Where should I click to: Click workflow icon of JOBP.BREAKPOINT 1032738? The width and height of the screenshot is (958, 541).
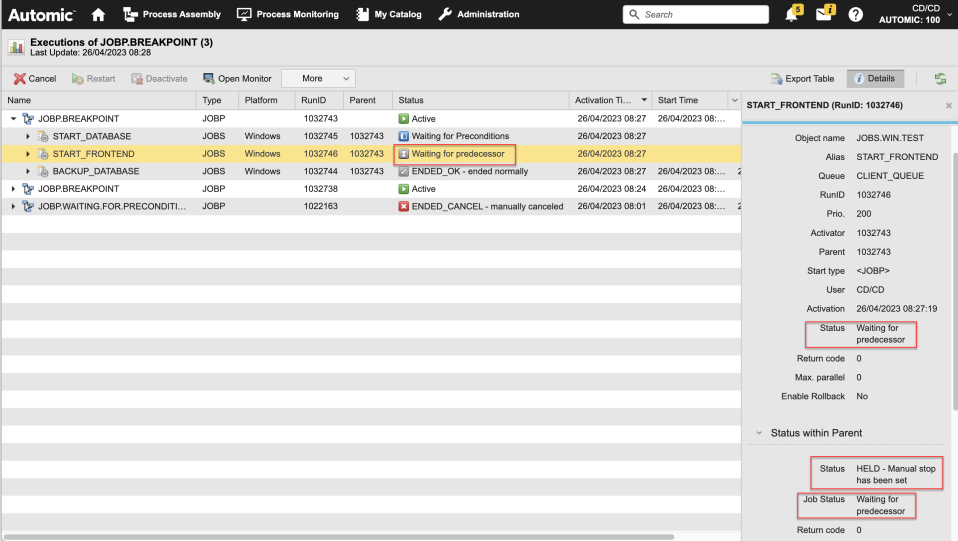pyautogui.click(x=28, y=189)
